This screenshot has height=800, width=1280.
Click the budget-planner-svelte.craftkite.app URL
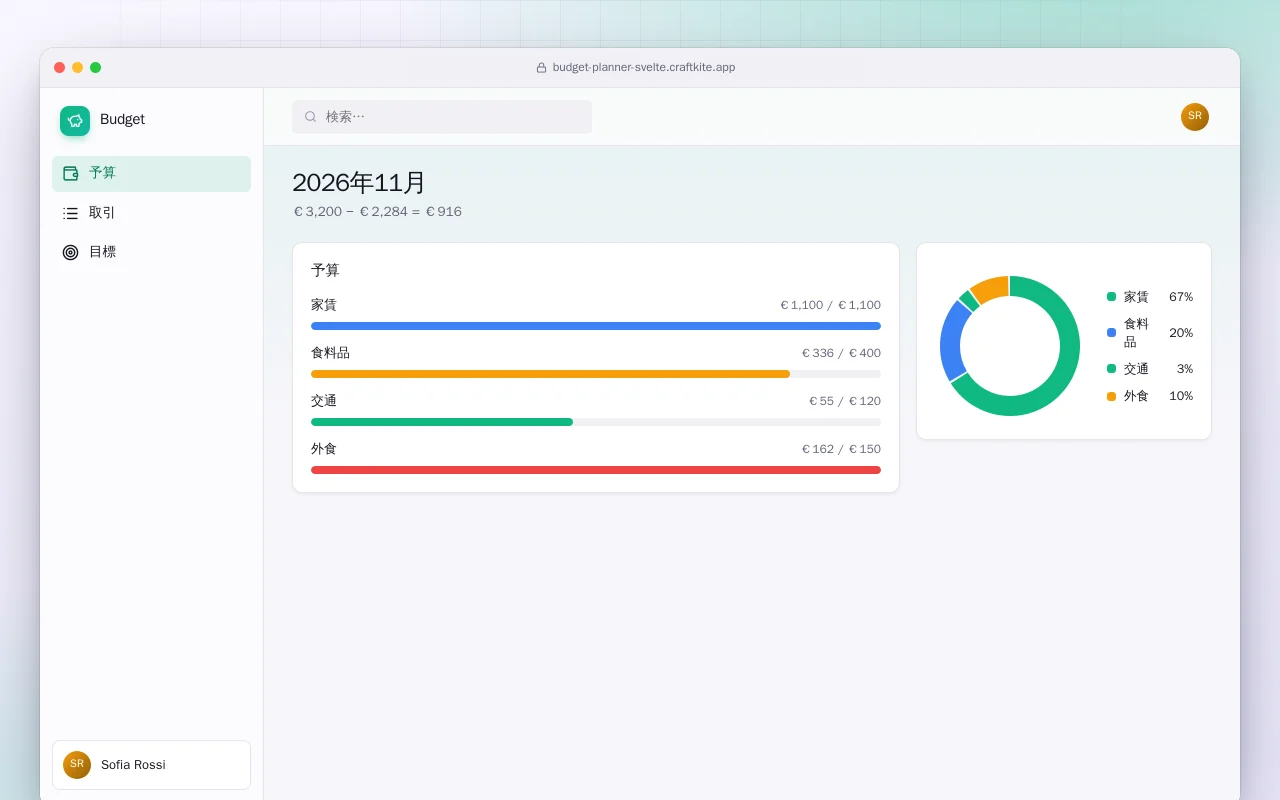(644, 68)
